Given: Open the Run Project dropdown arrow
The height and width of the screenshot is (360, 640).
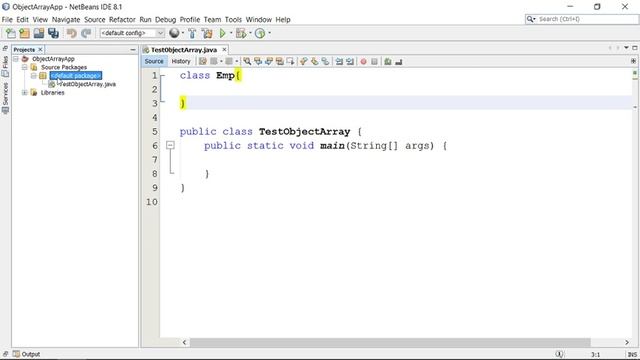Looking at the screenshot, I should (231, 33).
